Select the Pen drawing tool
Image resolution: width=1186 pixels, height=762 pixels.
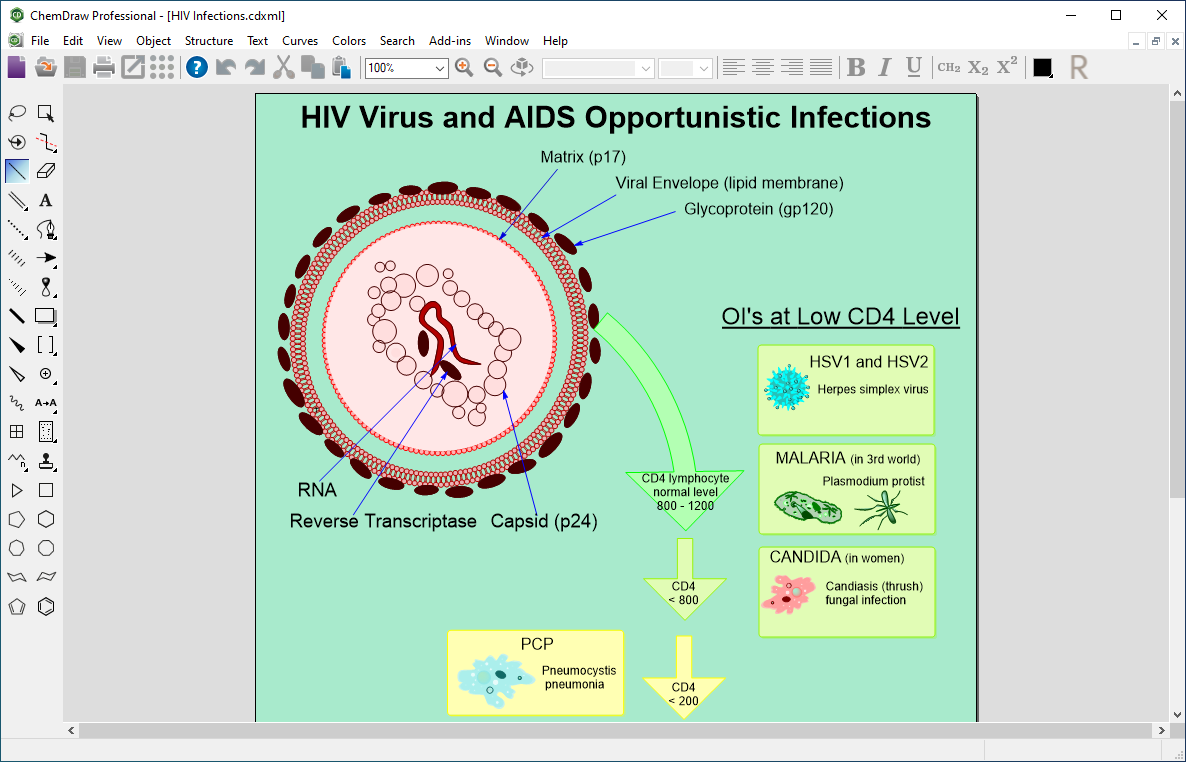(46, 229)
